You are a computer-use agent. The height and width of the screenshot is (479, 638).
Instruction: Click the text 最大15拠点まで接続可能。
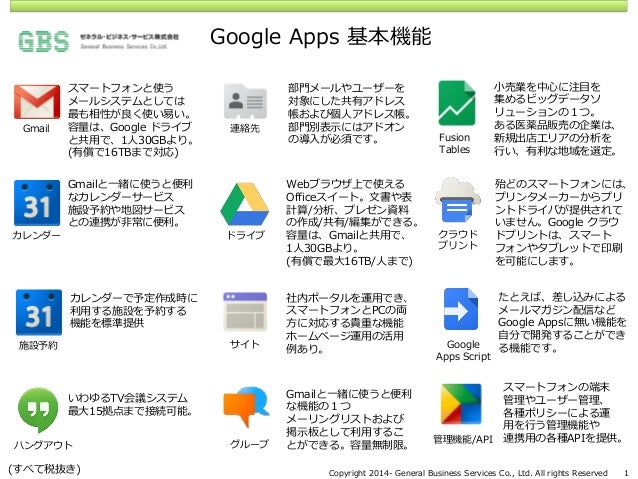[x=130, y=411]
